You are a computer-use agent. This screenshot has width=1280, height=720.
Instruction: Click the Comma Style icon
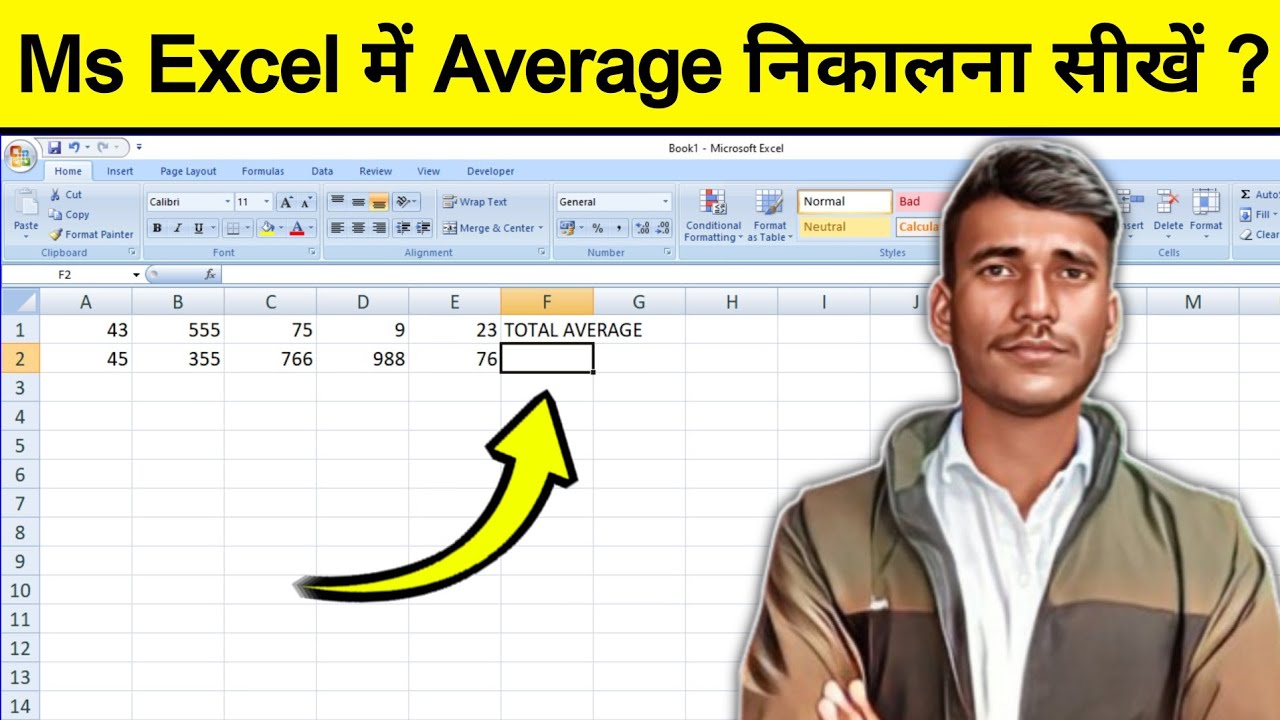tap(619, 228)
